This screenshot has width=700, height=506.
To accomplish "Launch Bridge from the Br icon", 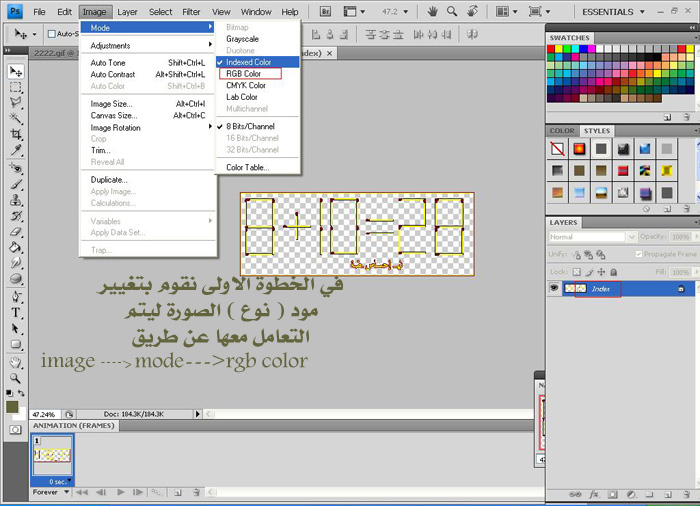I will click(x=325, y=12).
